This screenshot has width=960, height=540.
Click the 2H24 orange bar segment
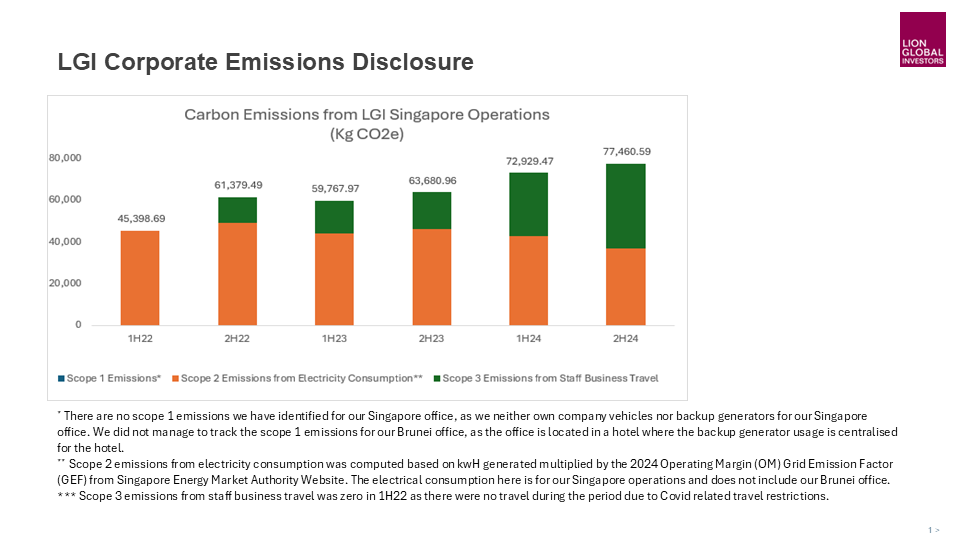[626, 287]
